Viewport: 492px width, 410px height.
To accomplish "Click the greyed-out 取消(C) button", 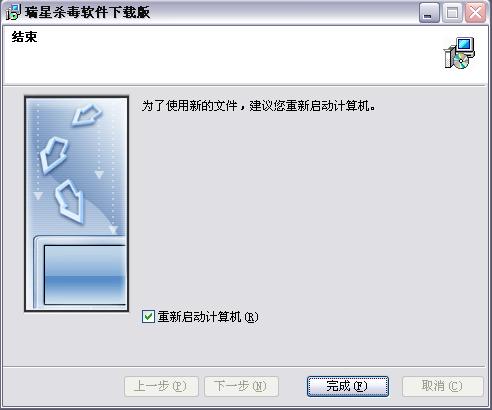I will click(443, 386).
